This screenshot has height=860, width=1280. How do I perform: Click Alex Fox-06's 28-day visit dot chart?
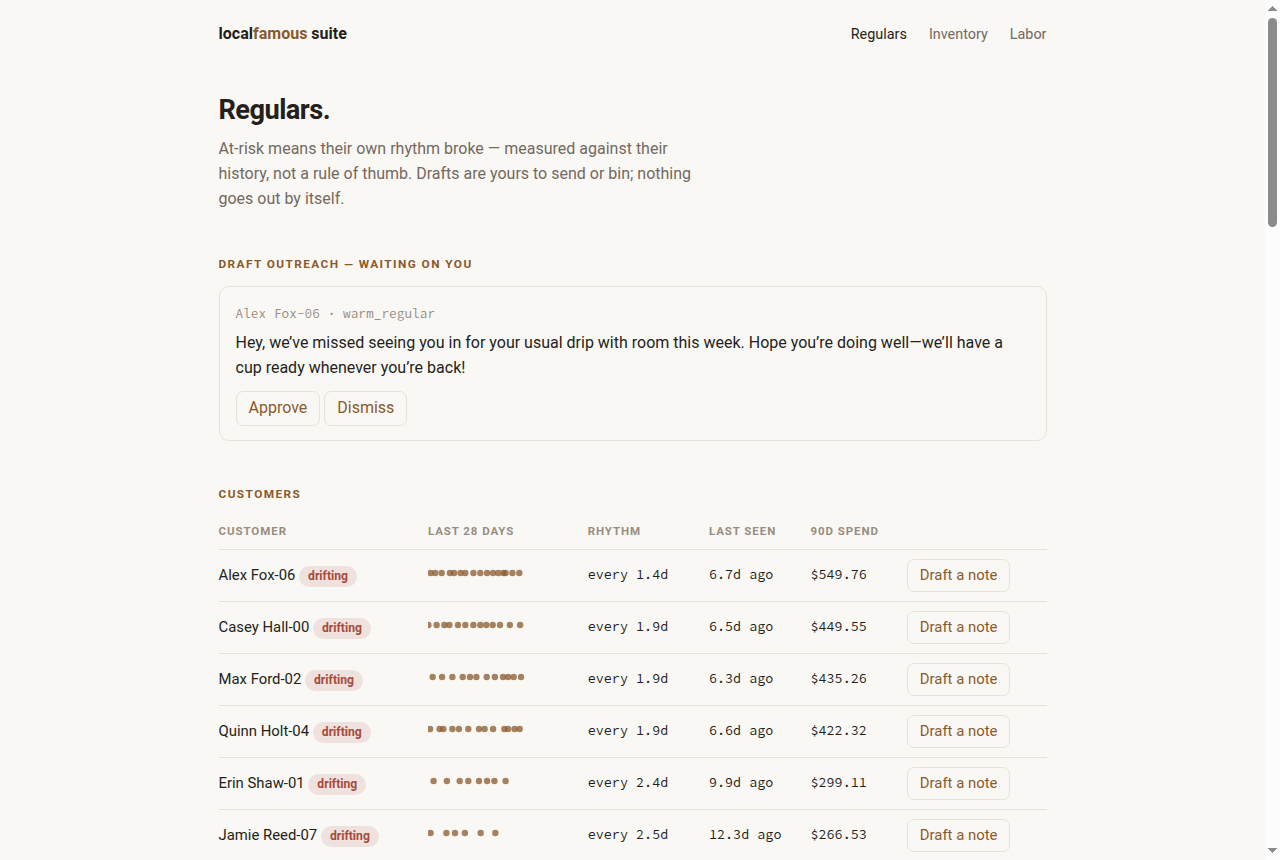pos(475,573)
